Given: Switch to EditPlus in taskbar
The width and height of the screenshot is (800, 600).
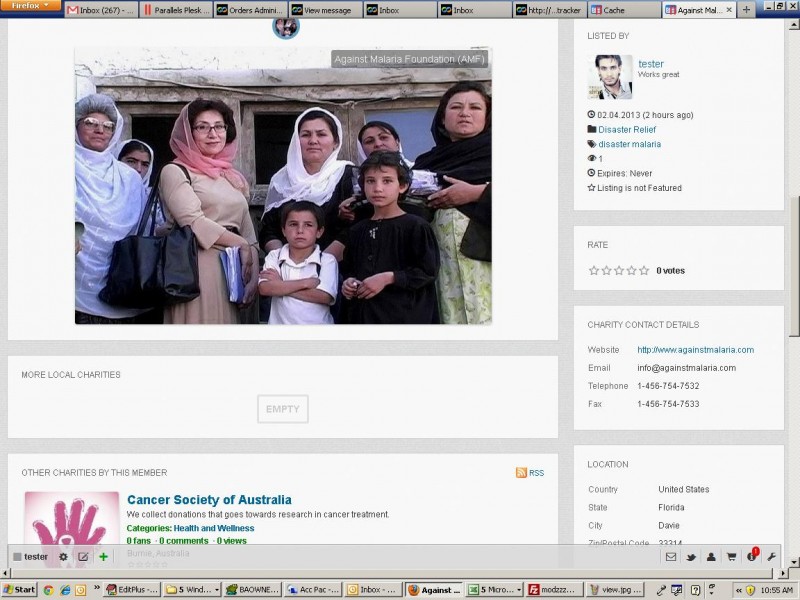Looking at the screenshot, I should (x=132, y=590).
